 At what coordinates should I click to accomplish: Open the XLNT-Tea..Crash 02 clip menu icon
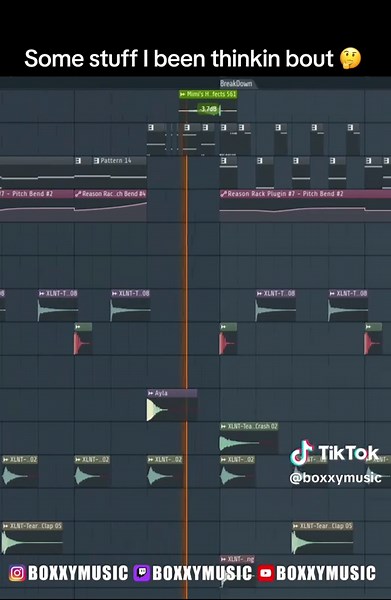(x=223, y=426)
